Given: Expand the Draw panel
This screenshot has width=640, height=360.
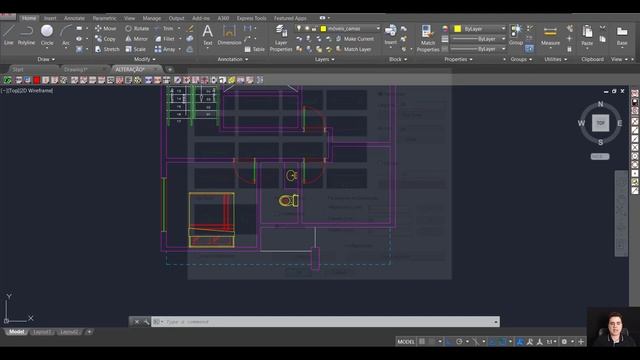Looking at the screenshot, I should tap(46, 59).
